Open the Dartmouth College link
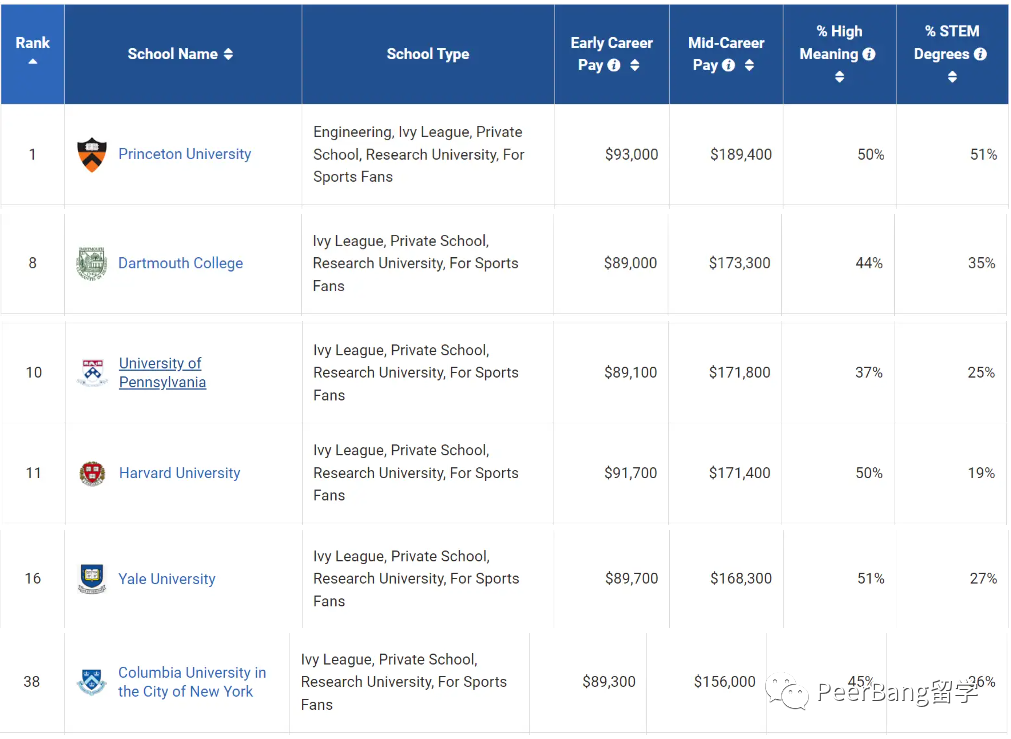This screenshot has height=739, width=1011. click(x=181, y=263)
